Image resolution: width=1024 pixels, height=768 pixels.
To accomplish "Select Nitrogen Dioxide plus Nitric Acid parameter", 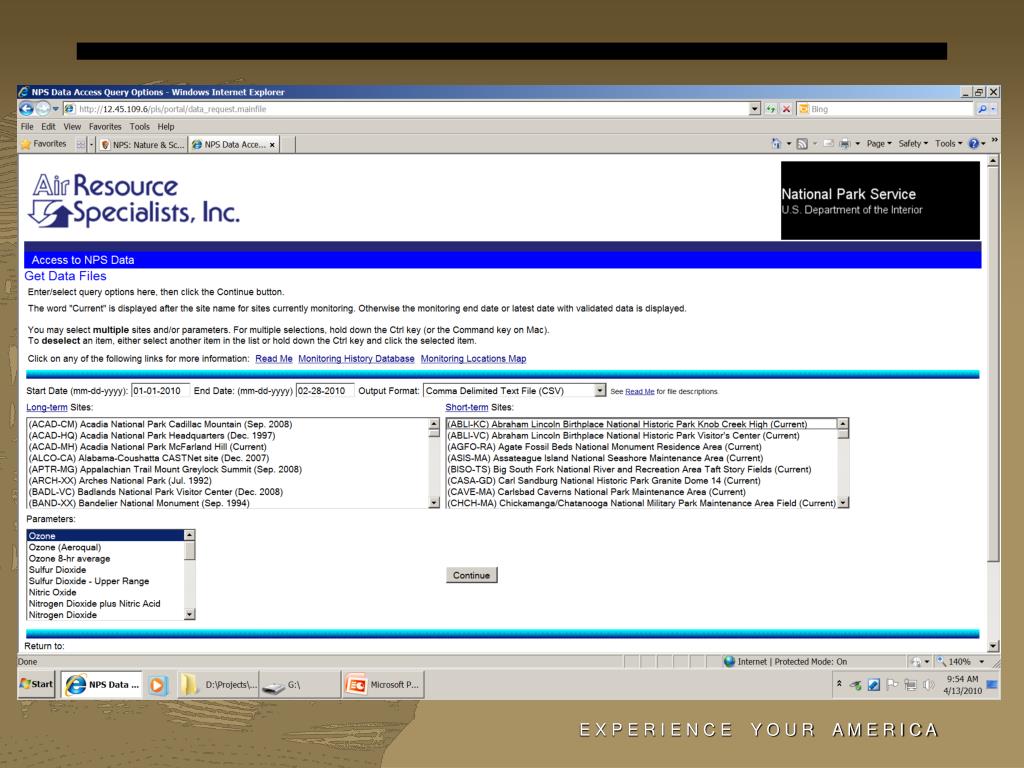I will (106, 603).
